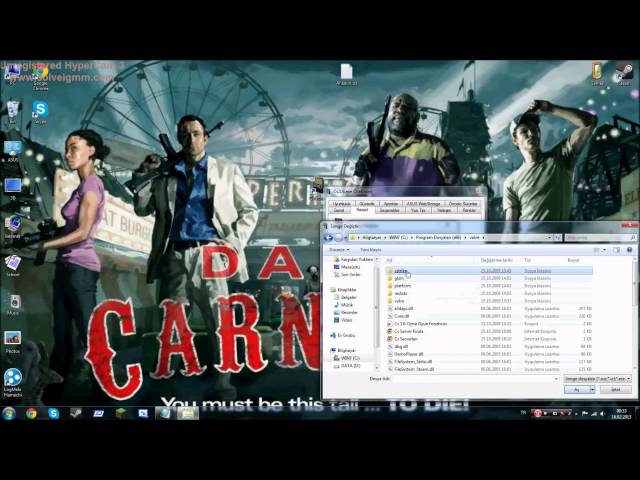This screenshot has height=480, width=640.
Task: Open the blank document icon on desktop
Action: click(347, 74)
